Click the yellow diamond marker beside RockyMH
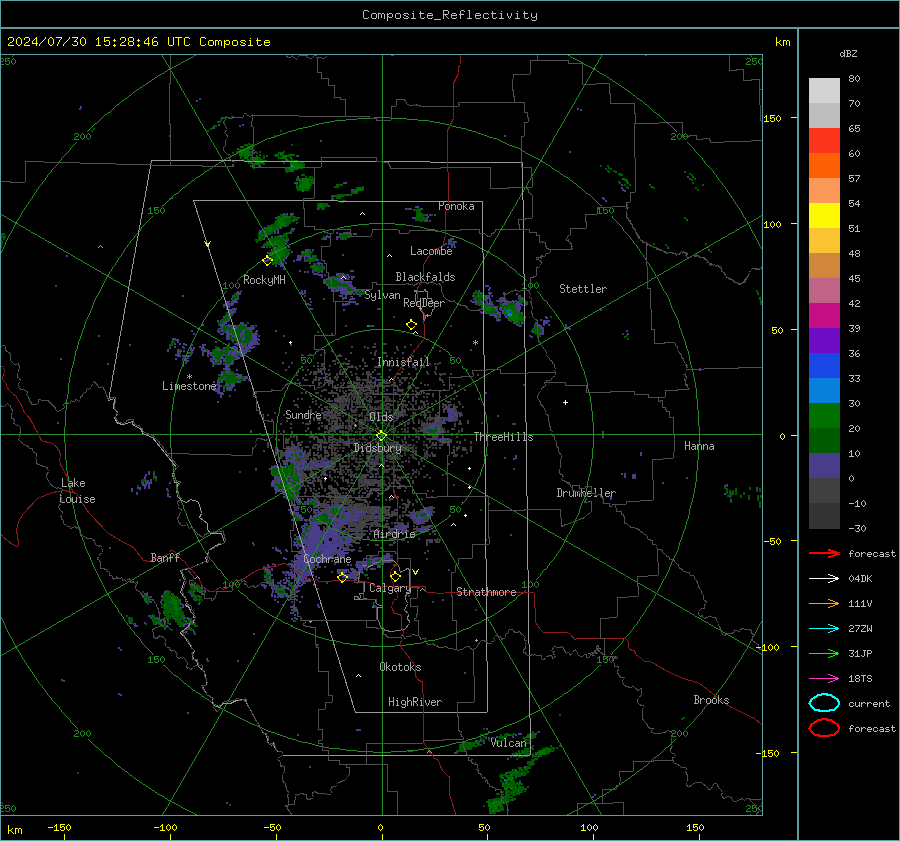 point(267,261)
